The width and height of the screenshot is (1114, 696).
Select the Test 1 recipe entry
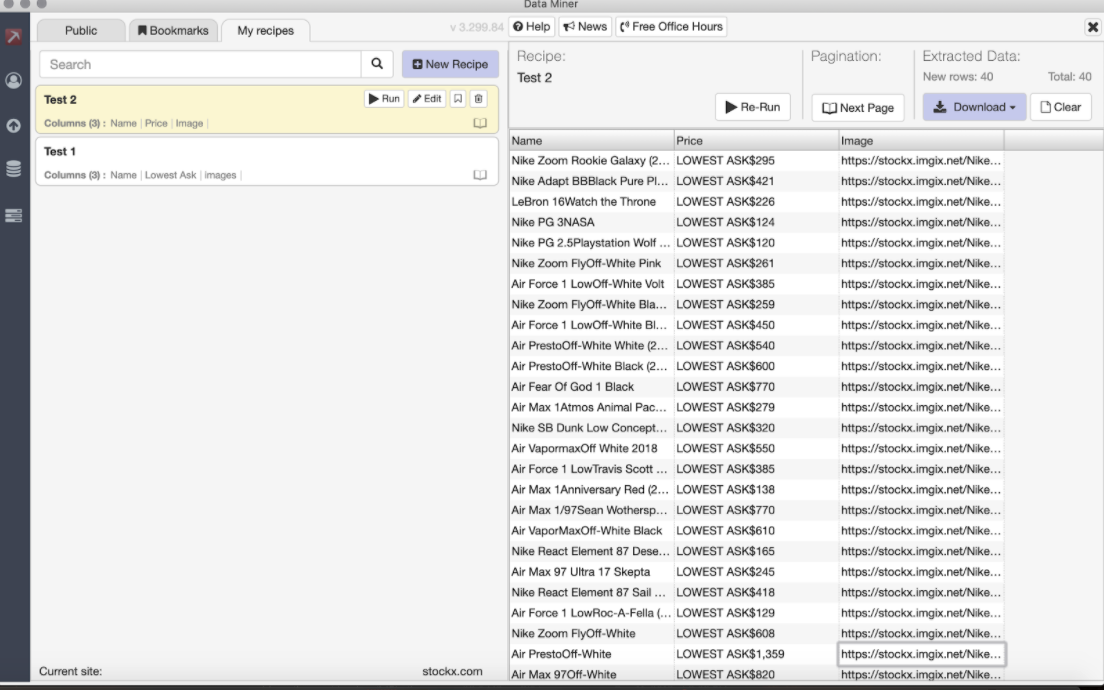(x=200, y=160)
